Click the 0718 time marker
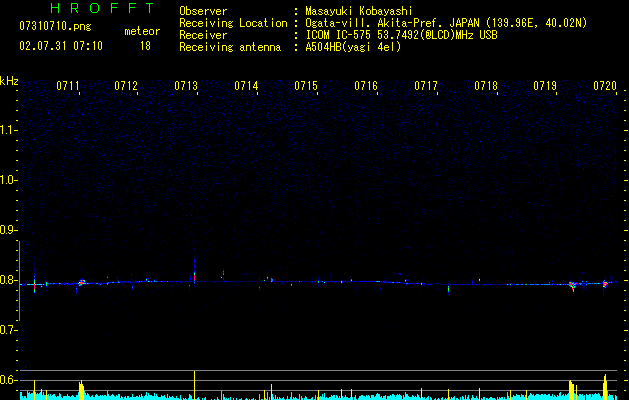 point(486,85)
